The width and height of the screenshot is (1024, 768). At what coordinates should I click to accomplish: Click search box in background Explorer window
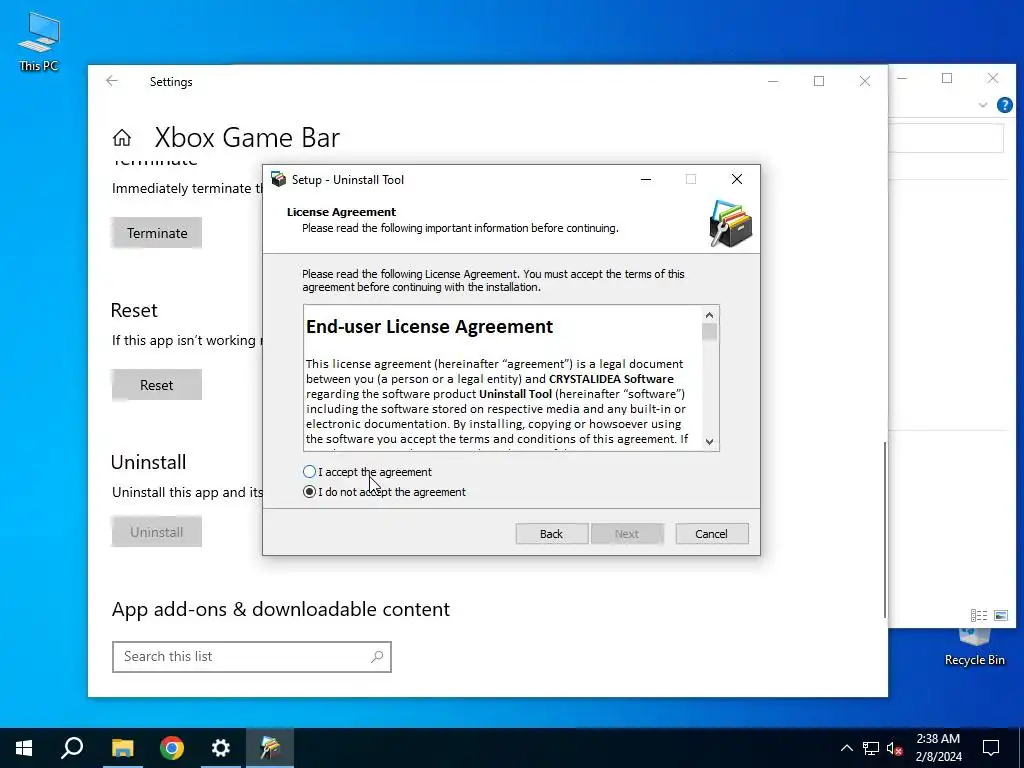(946, 138)
